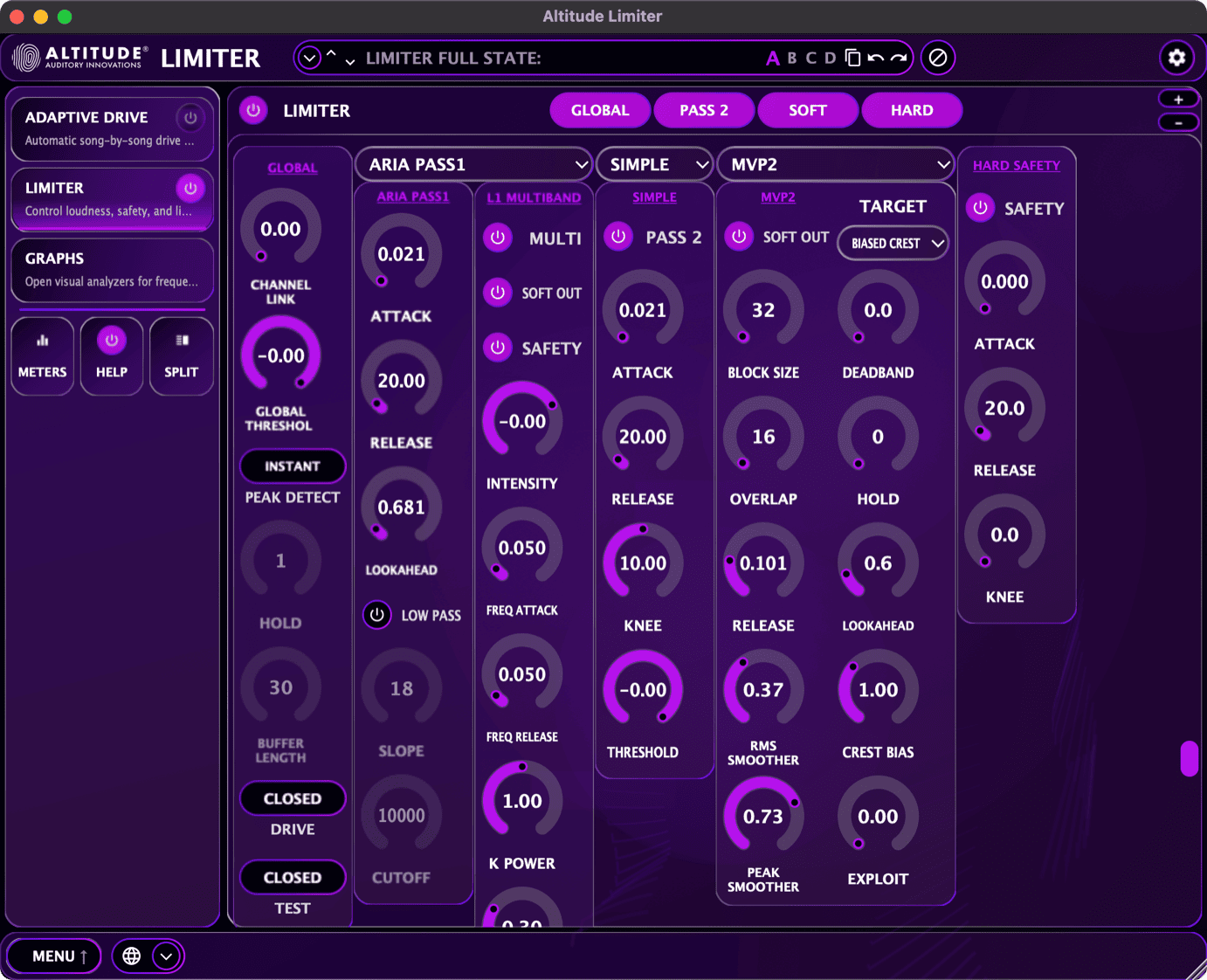The image size is (1207, 980).
Task: Switch to the SOFT tab
Action: (x=808, y=110)
